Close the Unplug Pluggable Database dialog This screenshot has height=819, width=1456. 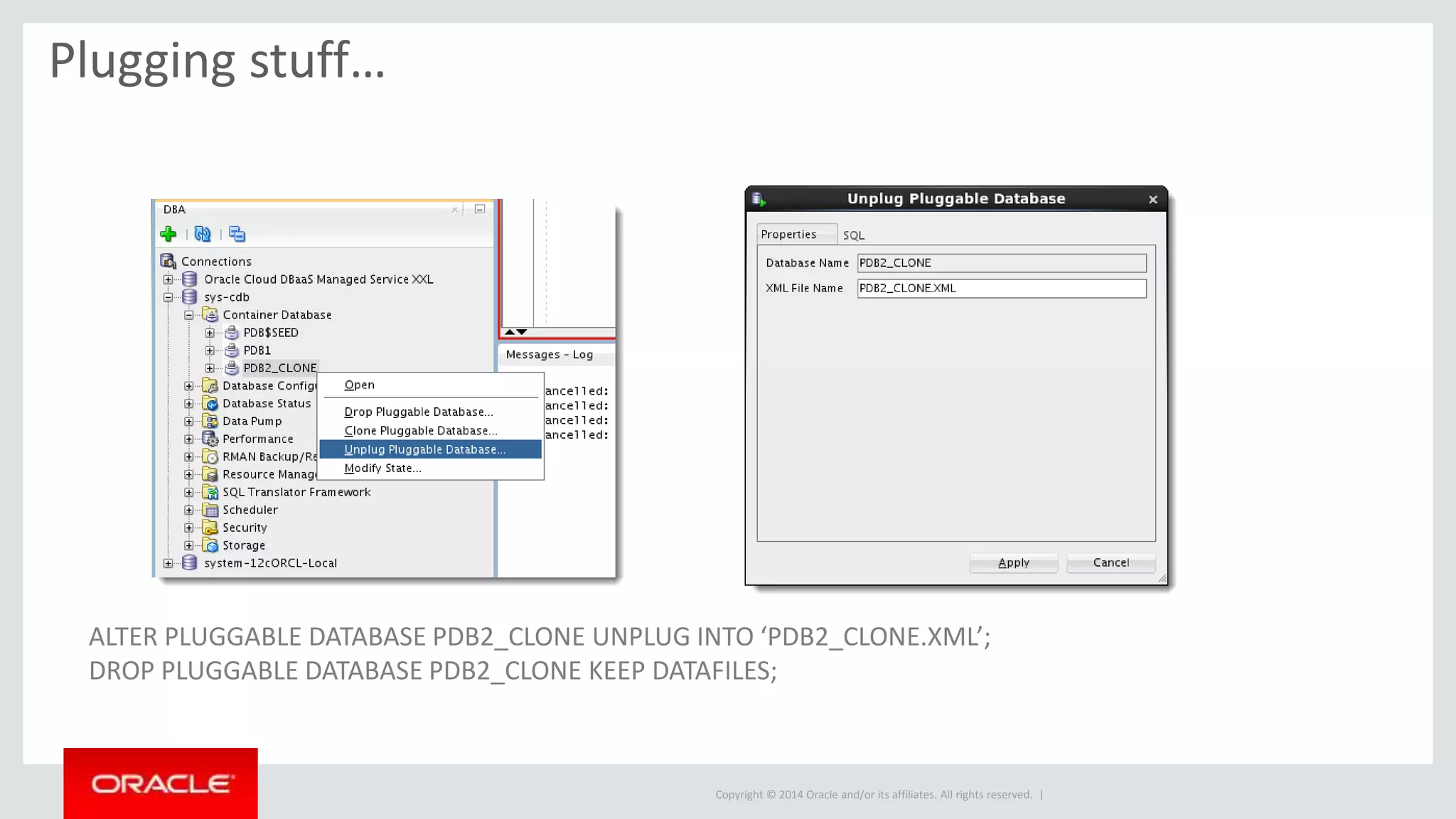[1153, 200]
